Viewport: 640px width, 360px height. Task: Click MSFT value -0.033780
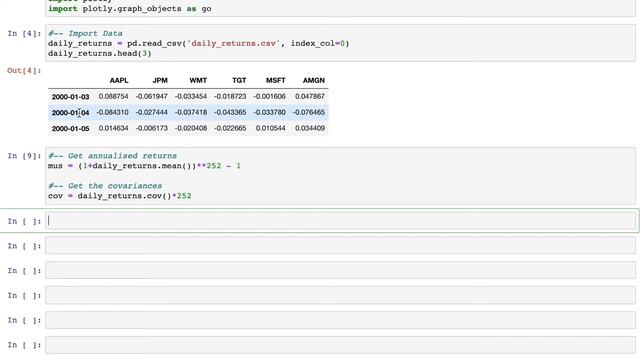pyautogui.click(x=269, y=112)
